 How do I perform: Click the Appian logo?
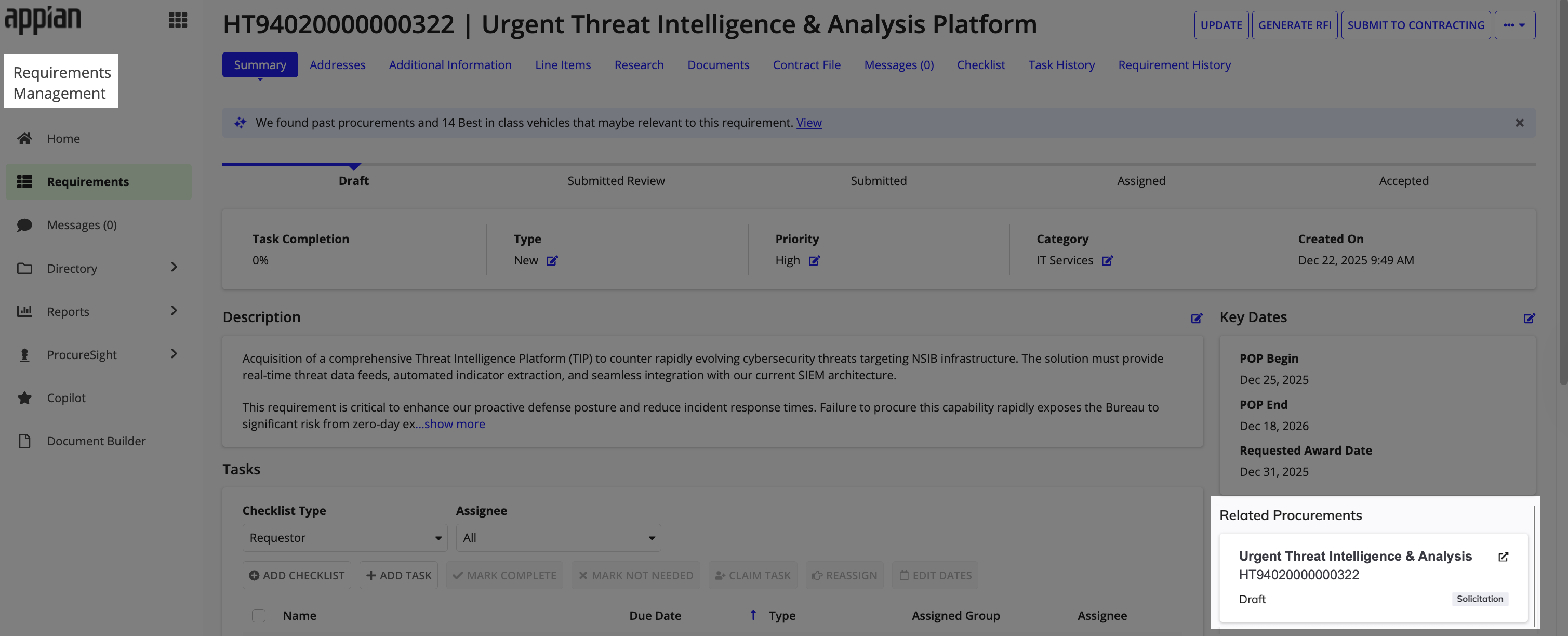click(43, 19)
